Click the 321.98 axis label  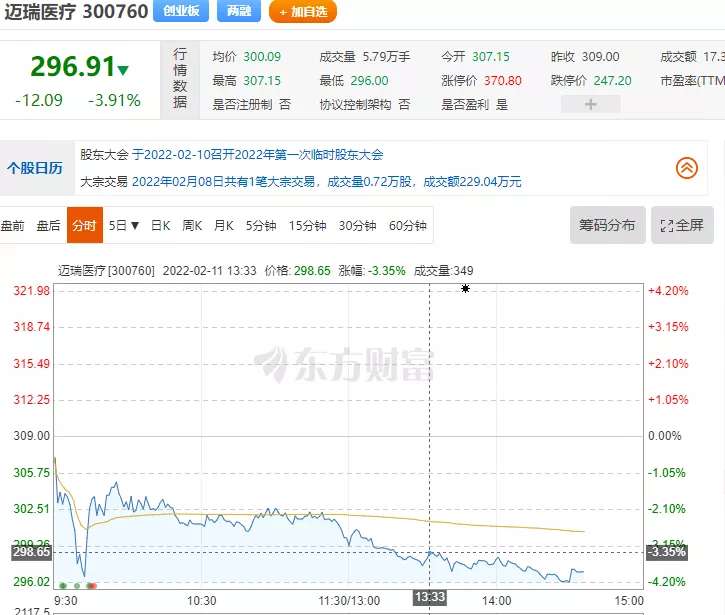click(31, 291)
